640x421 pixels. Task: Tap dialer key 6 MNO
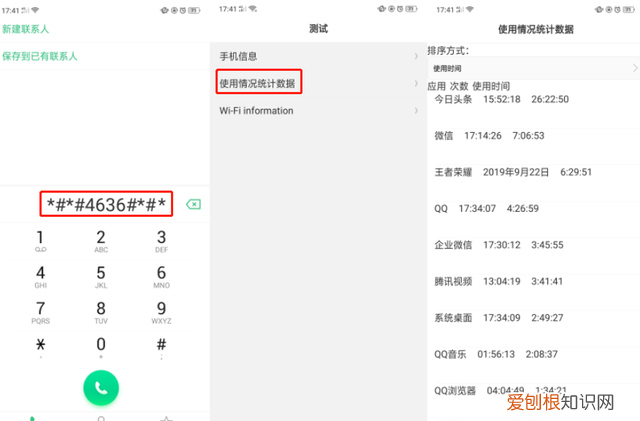(x=161, y=277)
